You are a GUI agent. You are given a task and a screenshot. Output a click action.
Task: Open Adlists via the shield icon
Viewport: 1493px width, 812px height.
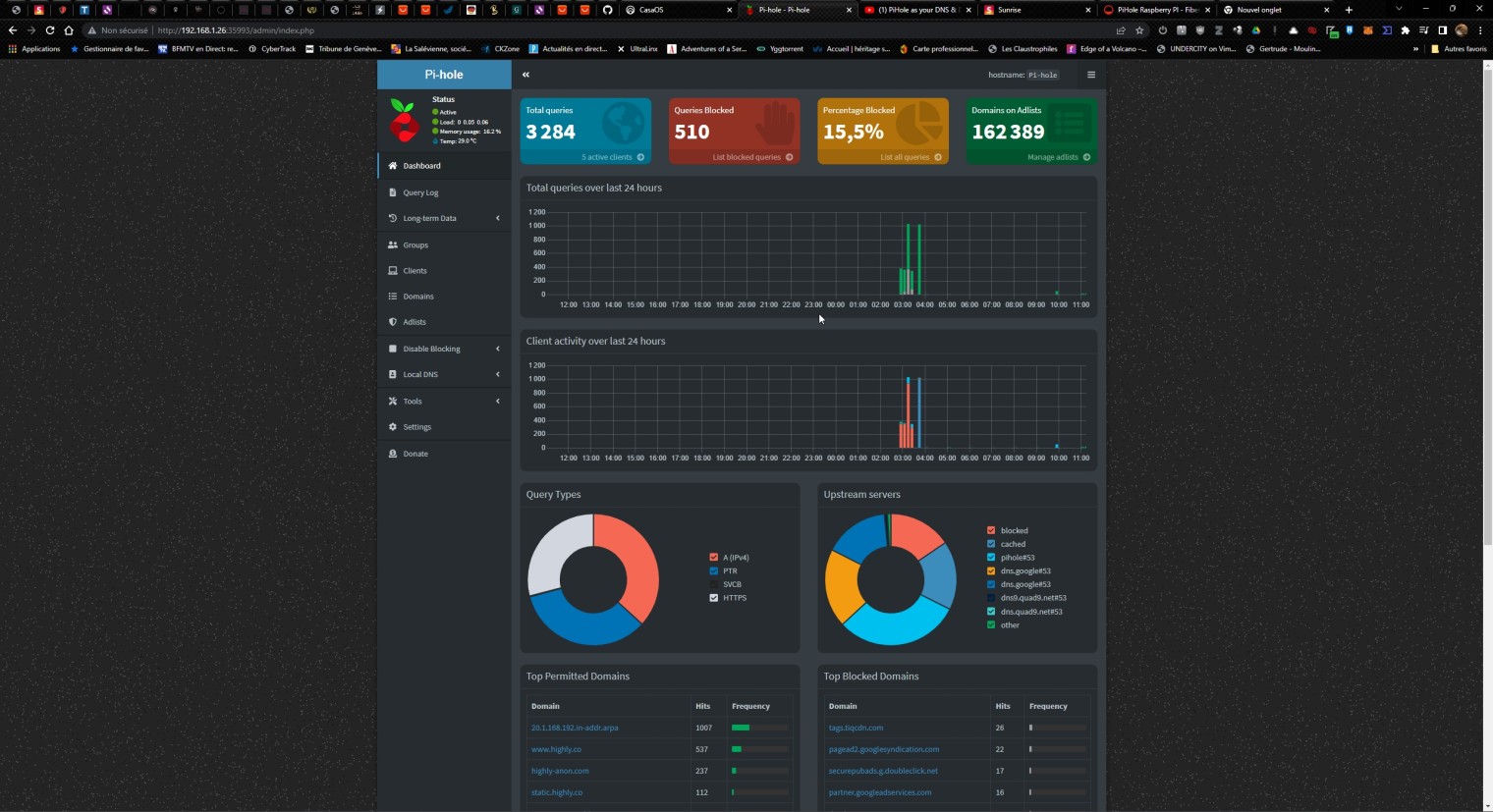click(393, 322)
